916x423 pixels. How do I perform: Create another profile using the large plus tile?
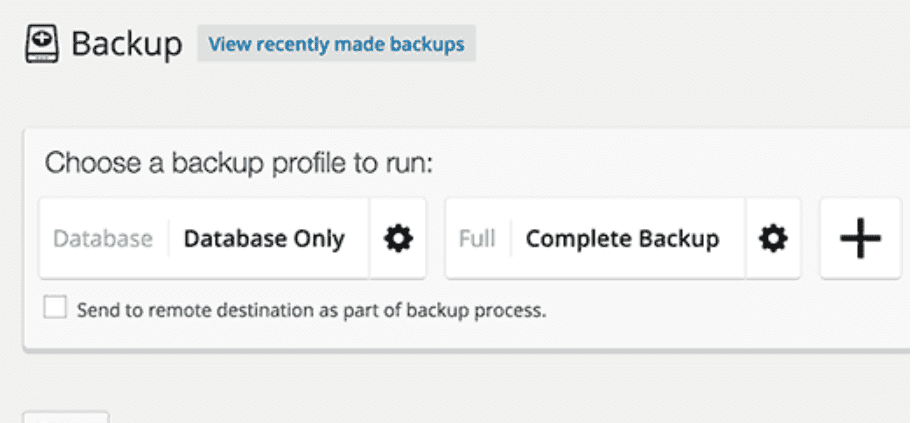861,238
